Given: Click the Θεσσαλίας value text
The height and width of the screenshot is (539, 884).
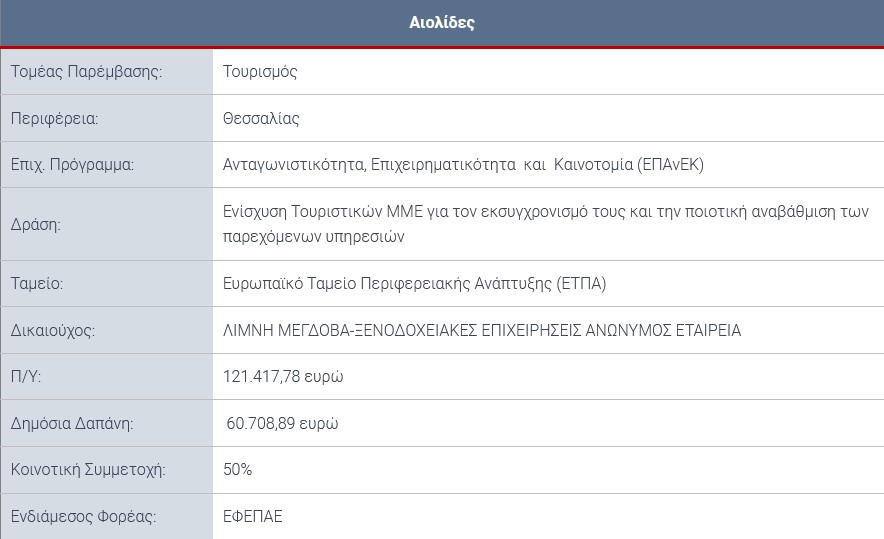Looking at the screenshot, I should coord(261,118).
